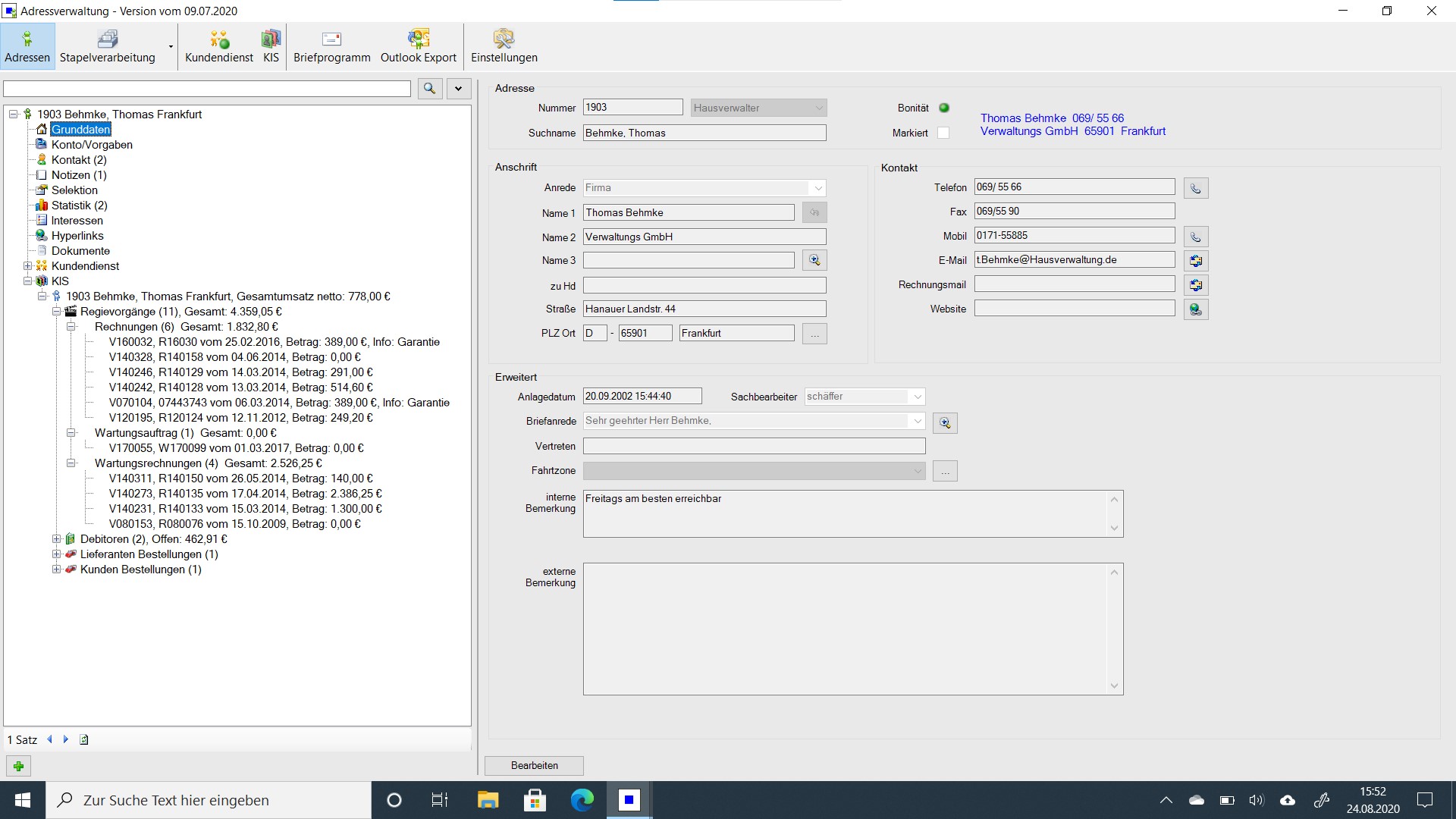Open the Sachbearbeiter dropdown
Viewport: 1456px width, 819px height.
(x=917, y=397)
